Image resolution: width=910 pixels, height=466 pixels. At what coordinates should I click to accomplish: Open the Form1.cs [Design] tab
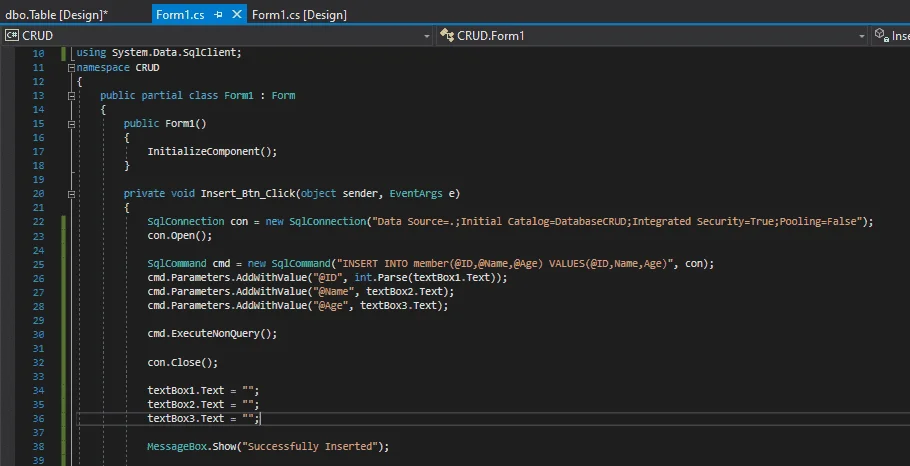[299, 15]
